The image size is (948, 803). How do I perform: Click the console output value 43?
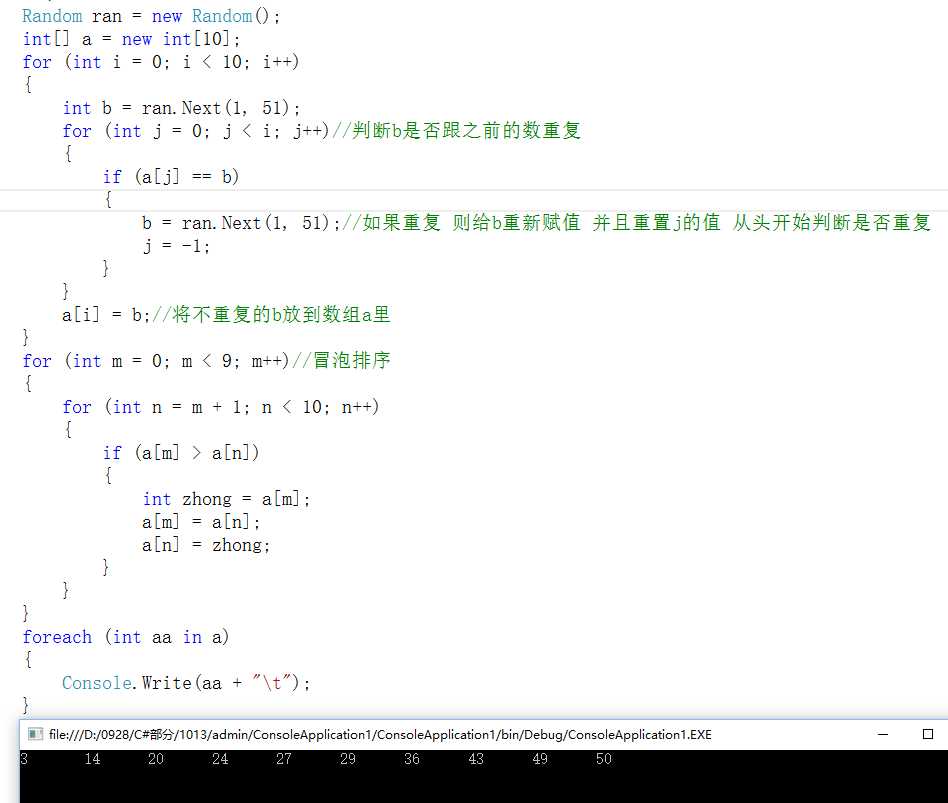(x=476, y=759)
